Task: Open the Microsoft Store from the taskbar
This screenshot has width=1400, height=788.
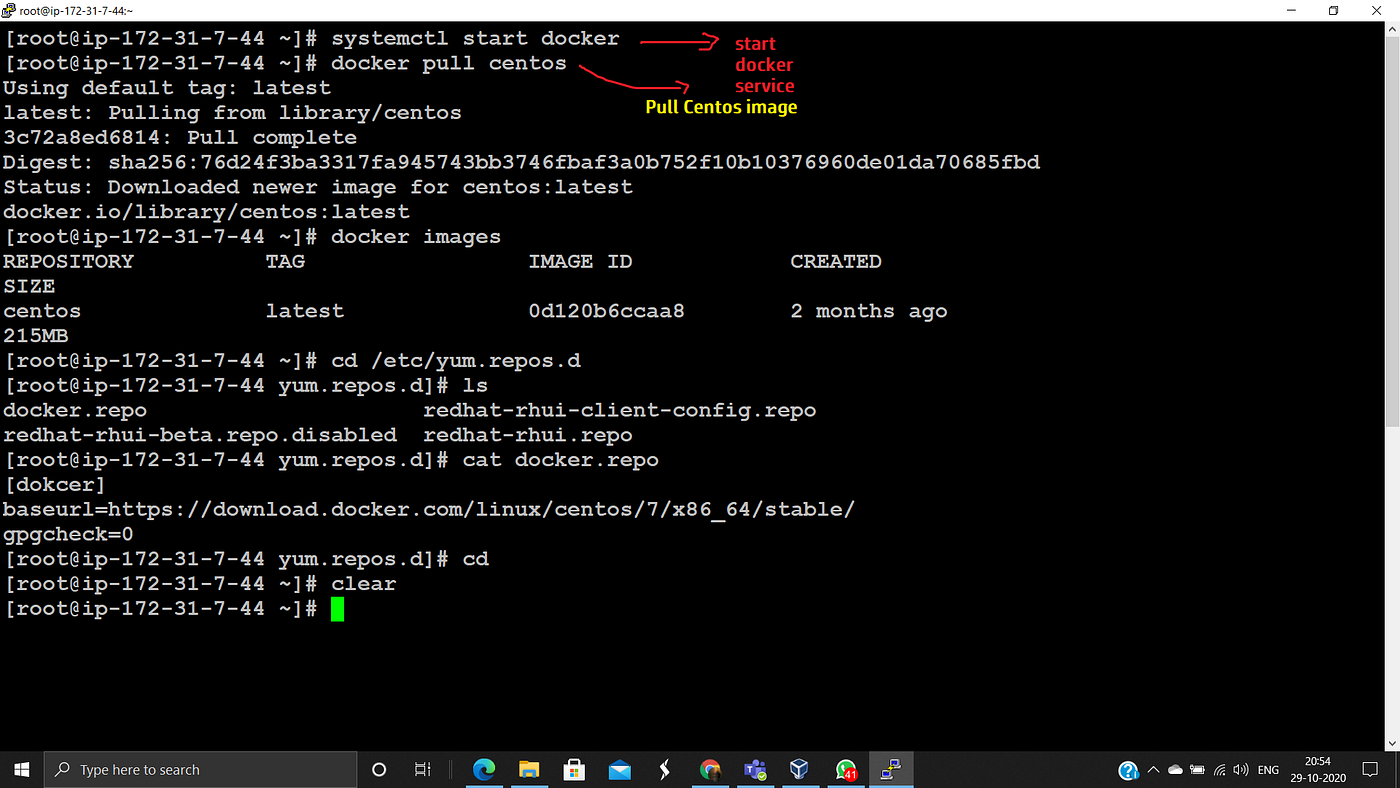Action: (574, 769)
